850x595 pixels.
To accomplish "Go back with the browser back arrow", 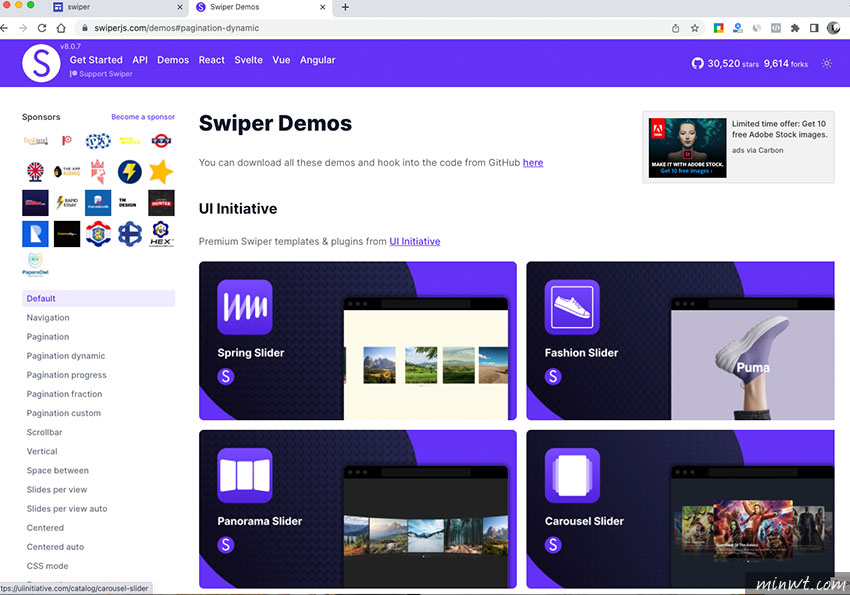I will pyautogui.click(x=4, y=28).
